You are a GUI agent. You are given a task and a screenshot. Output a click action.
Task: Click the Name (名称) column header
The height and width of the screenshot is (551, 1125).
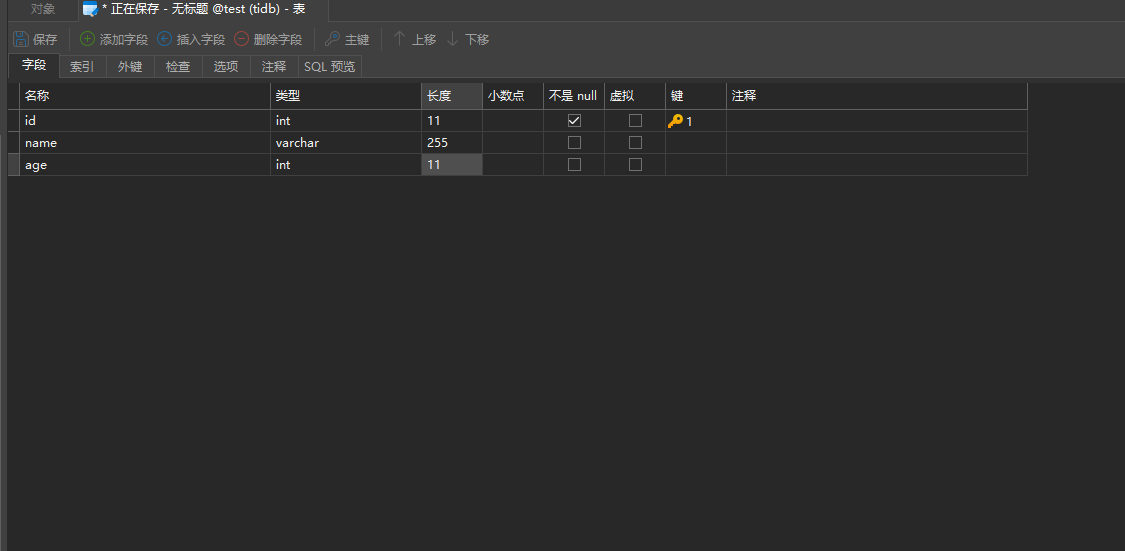click(145, 96)
